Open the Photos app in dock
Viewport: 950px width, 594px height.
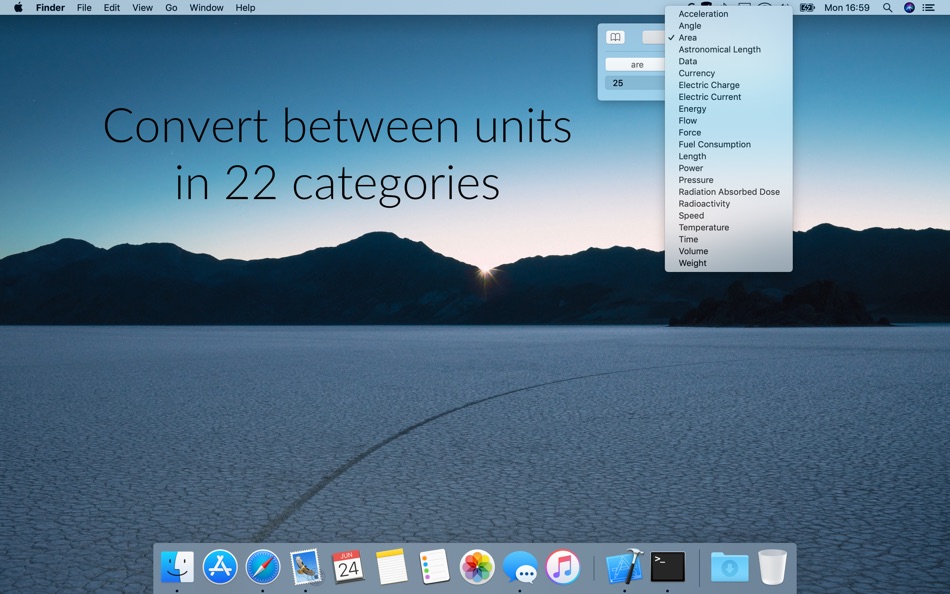coord(477,567)
